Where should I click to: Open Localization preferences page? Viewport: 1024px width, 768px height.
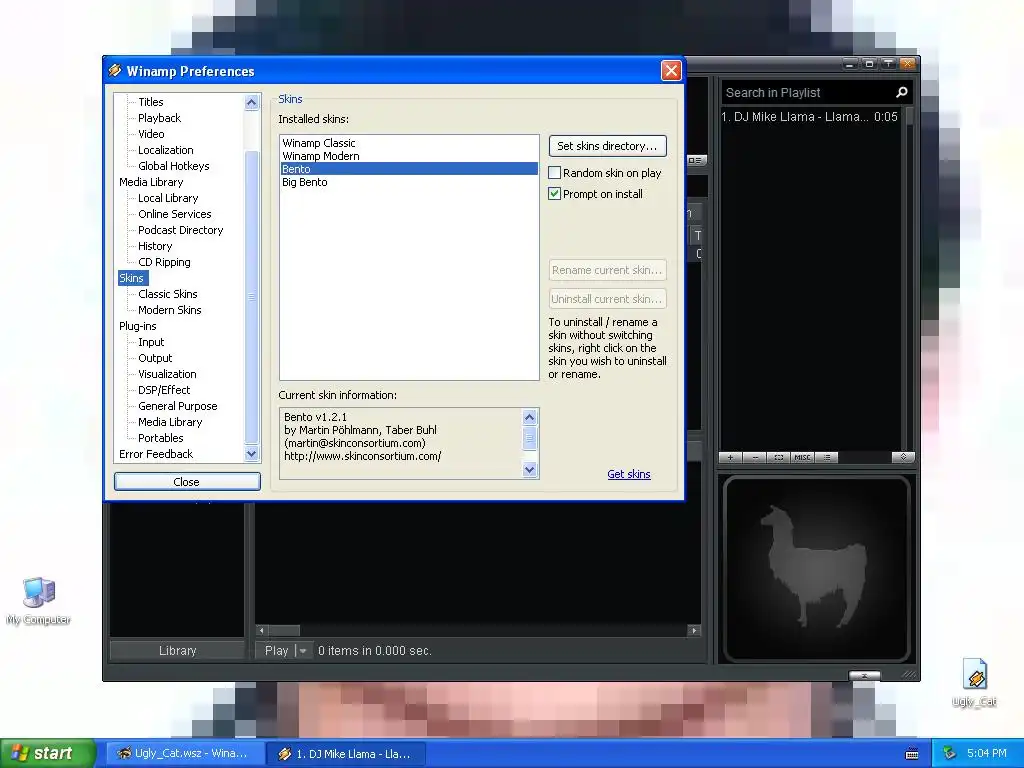click(x=165, y=150)
